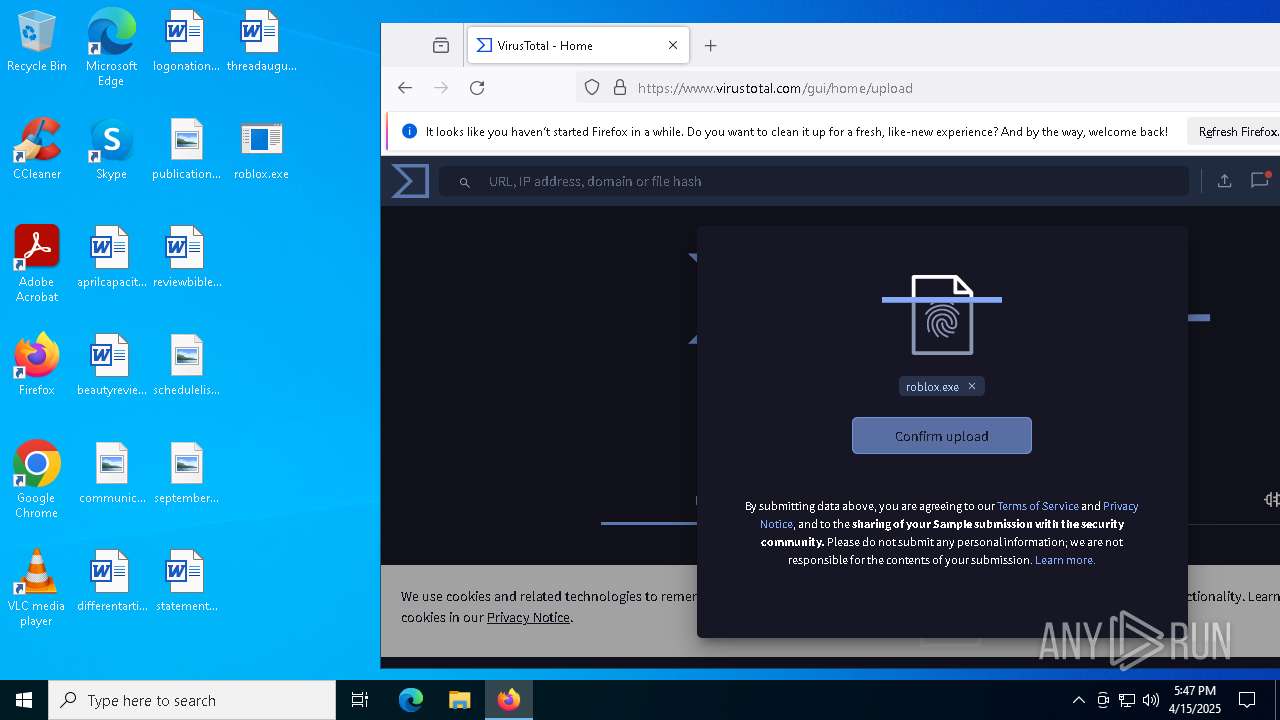The height and width of the screenshot is (720, 1280).
Task: Select the aprilcapacit Word document
Action: point(111,258)
